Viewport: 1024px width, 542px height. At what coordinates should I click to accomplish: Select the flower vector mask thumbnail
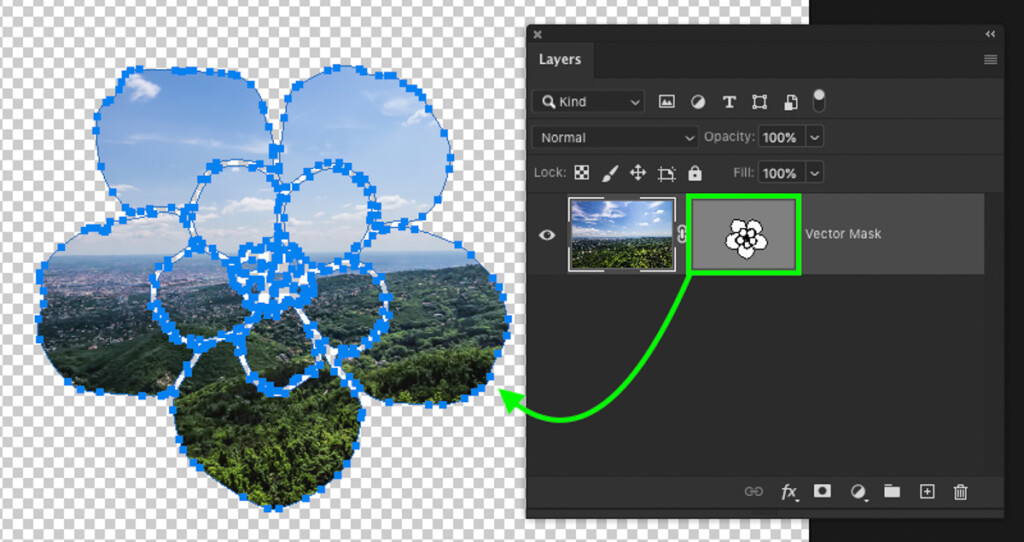[744, 234]
